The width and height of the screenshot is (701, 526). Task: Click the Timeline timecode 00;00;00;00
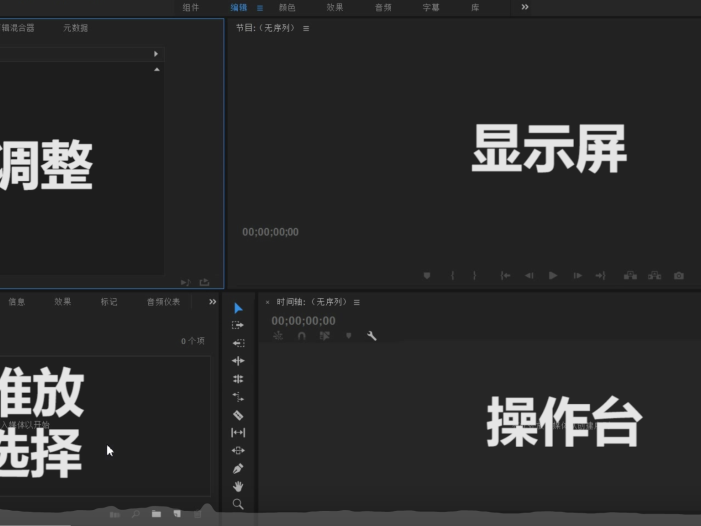(304, 321)
